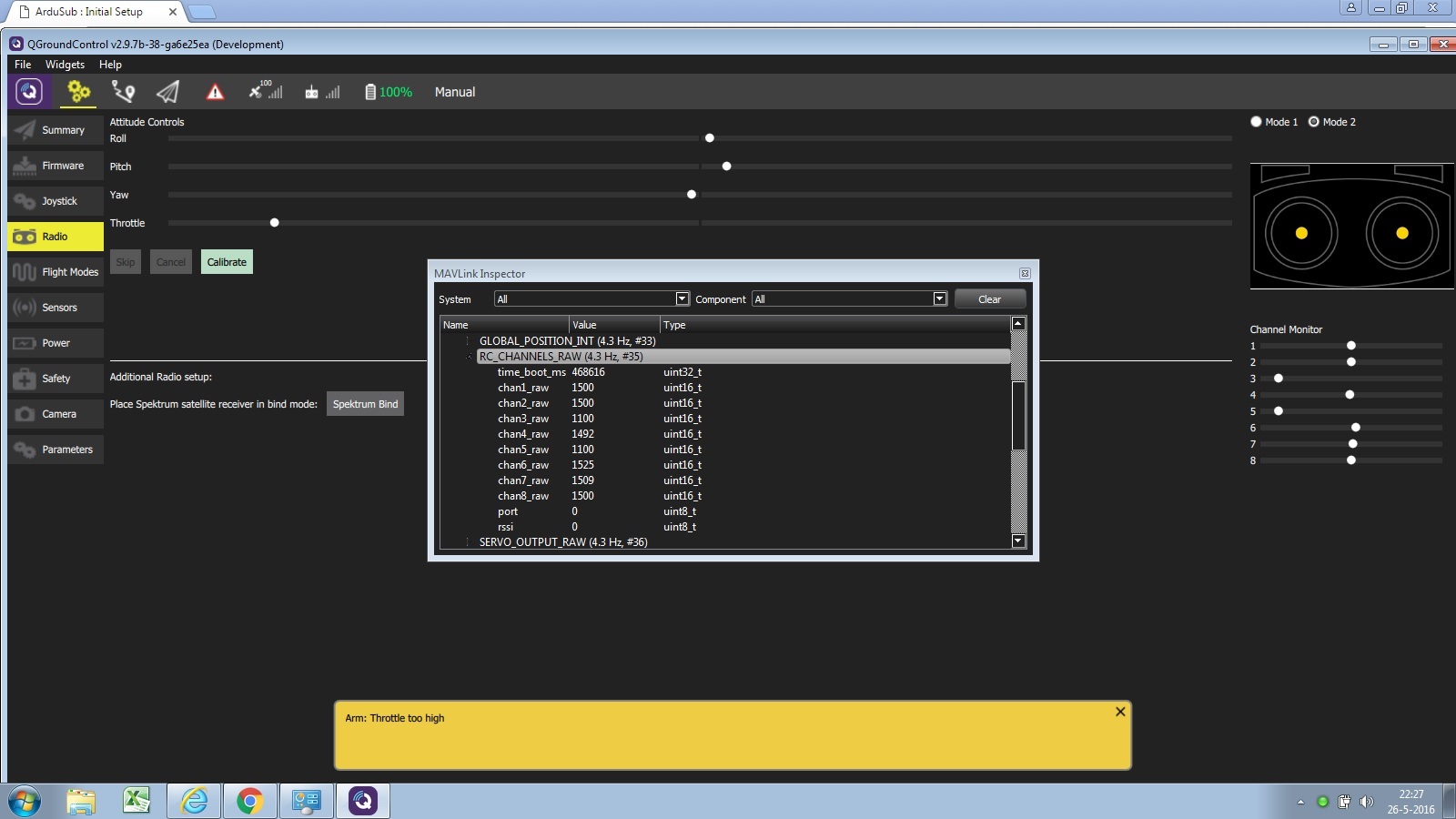Click the Throttle attitude slider handle

(x=274, y=223)
